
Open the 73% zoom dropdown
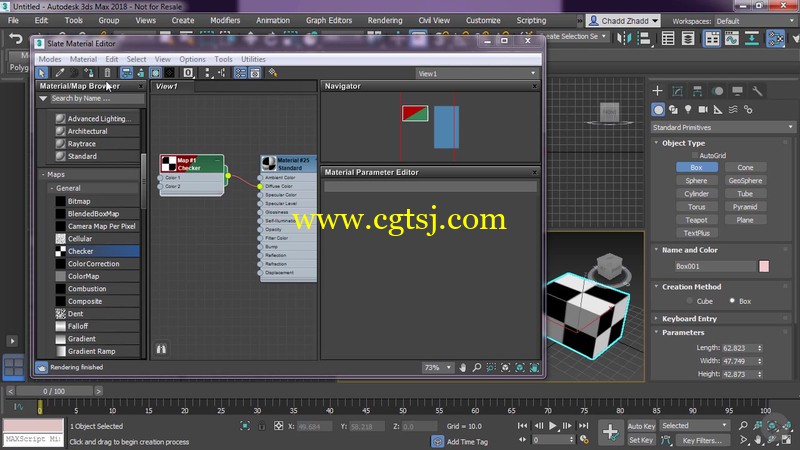[438, 367]
